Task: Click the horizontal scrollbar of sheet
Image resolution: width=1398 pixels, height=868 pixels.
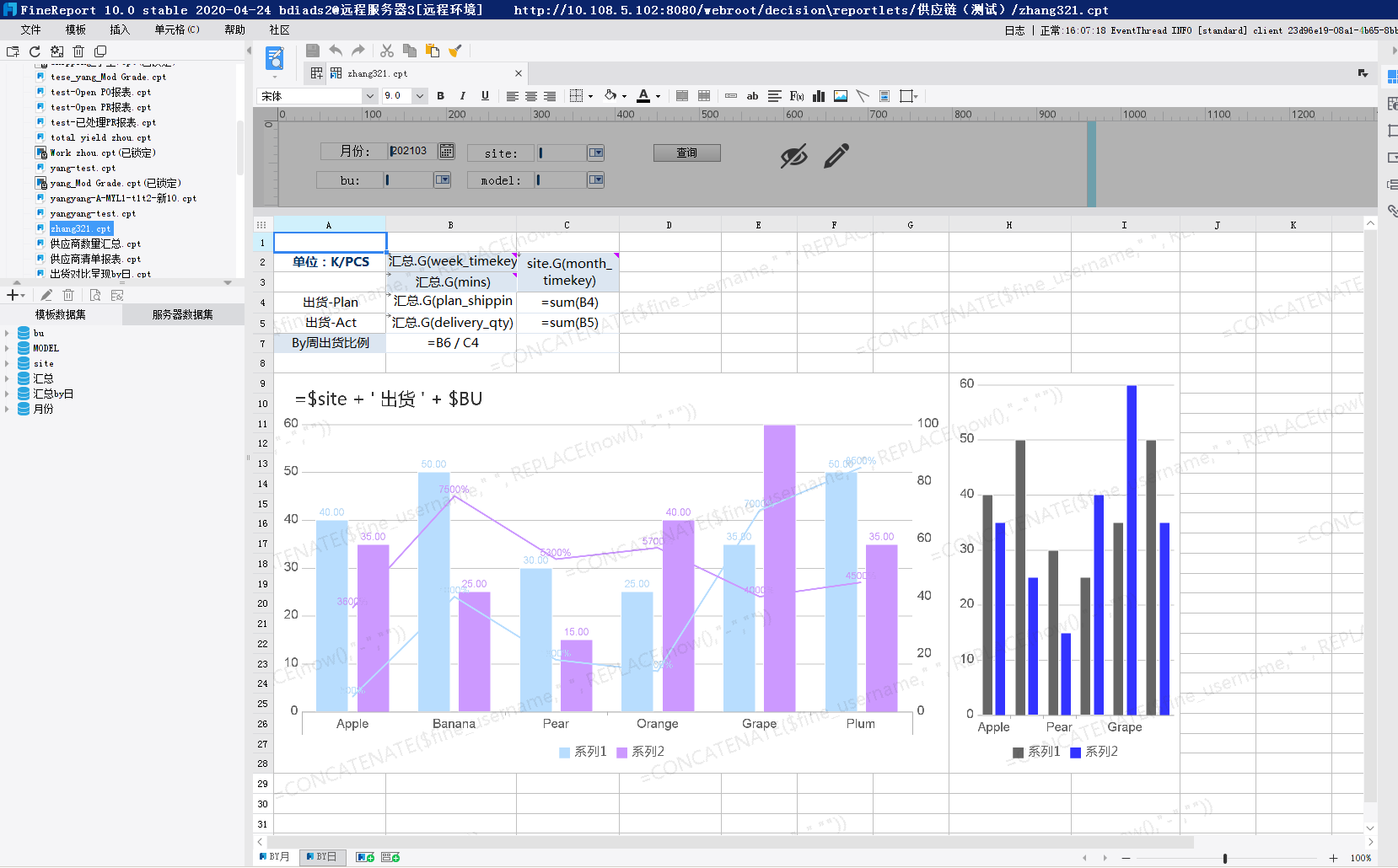Action: pos(730,842)
